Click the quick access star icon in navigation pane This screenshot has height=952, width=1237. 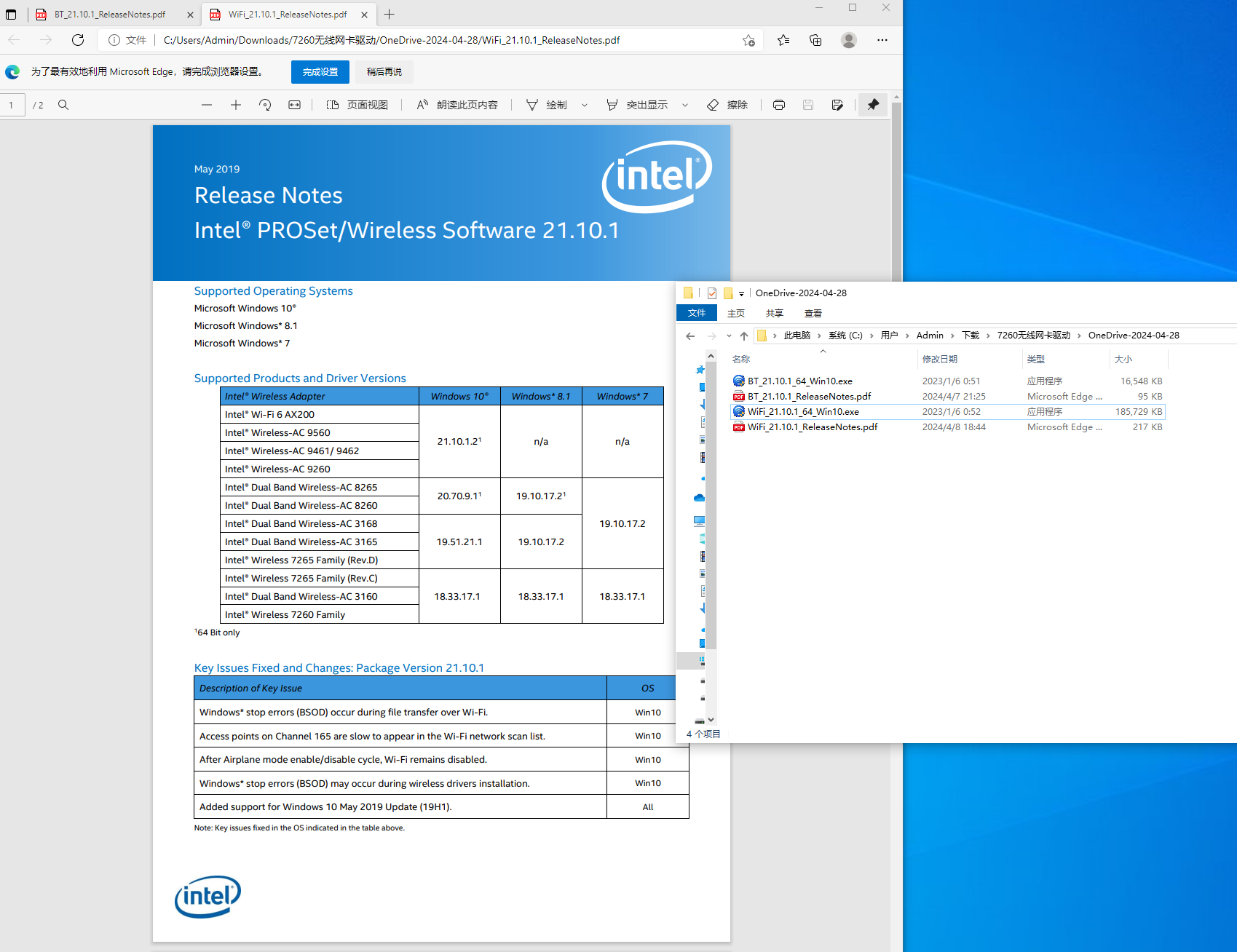click(x=700, y=370)
